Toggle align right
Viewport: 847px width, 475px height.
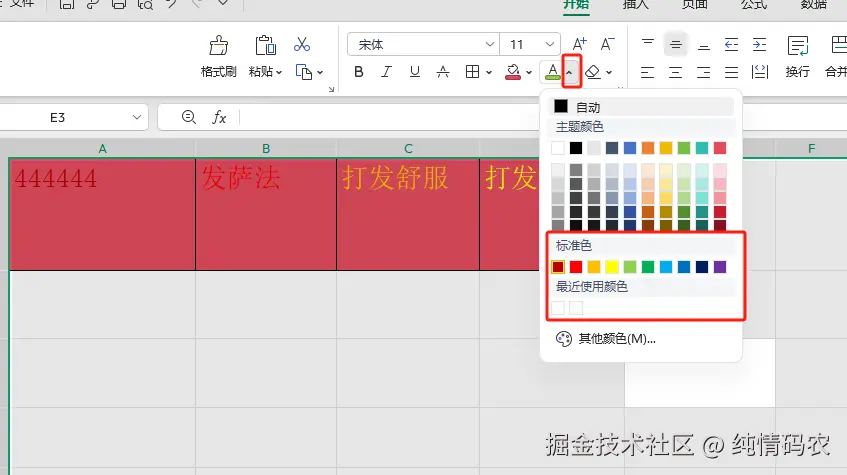pos(703,72)
